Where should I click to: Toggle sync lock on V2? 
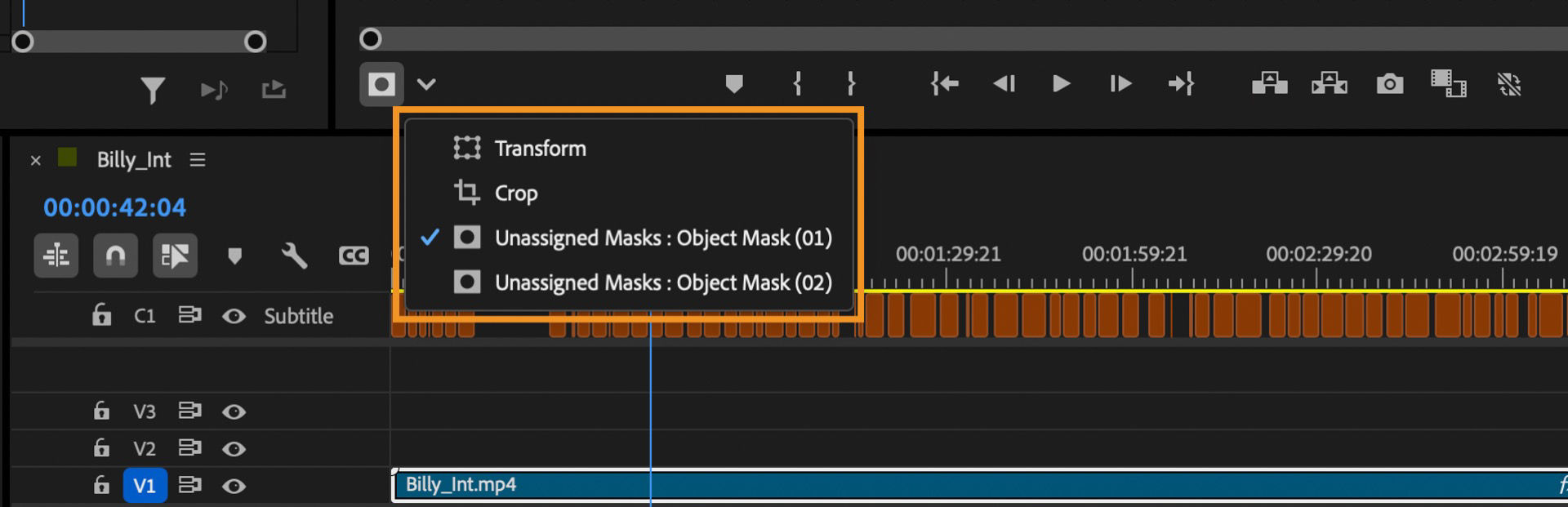(x=189, y=448)
